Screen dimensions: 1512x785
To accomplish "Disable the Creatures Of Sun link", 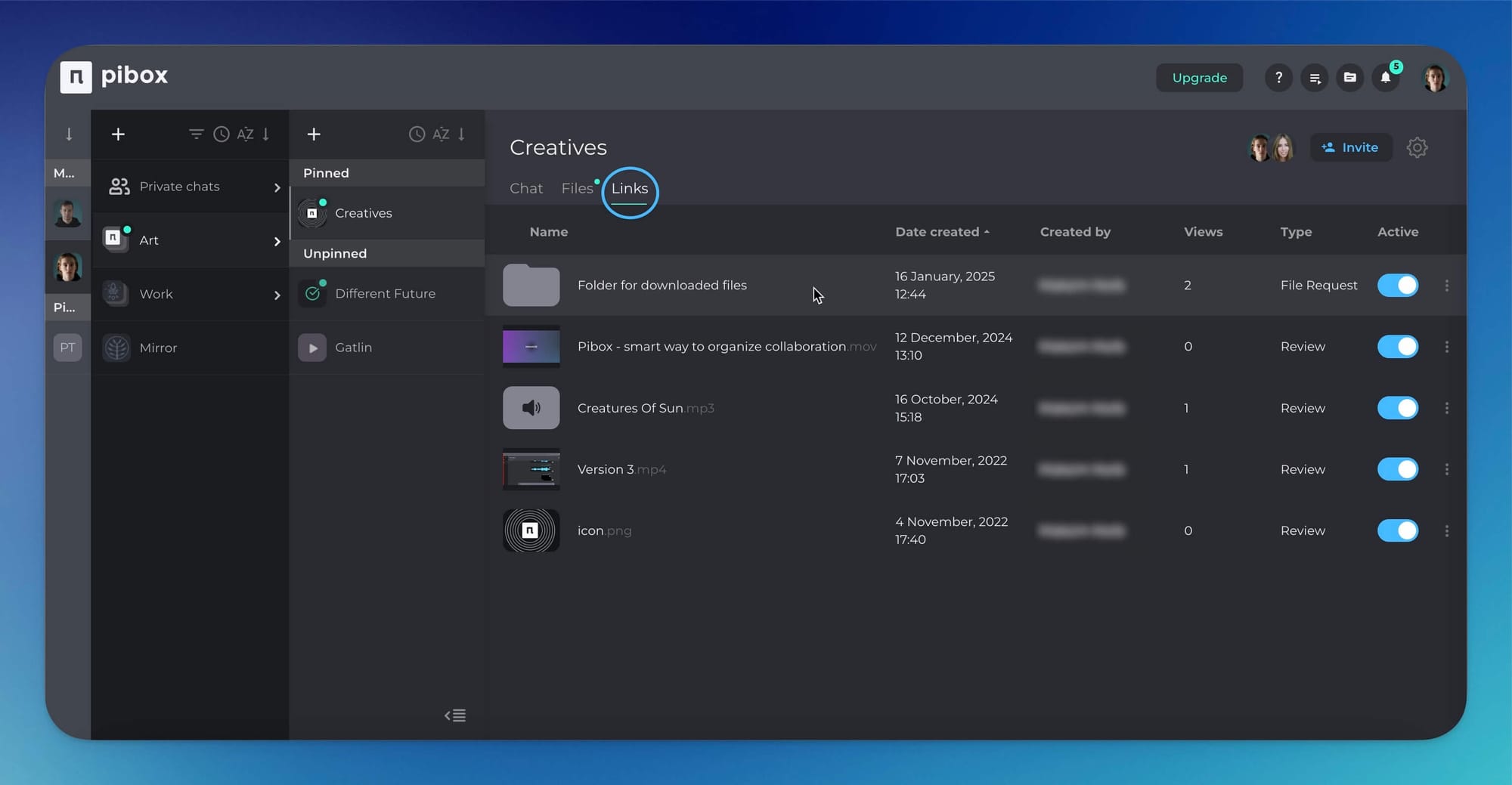I will [1397, 408].
